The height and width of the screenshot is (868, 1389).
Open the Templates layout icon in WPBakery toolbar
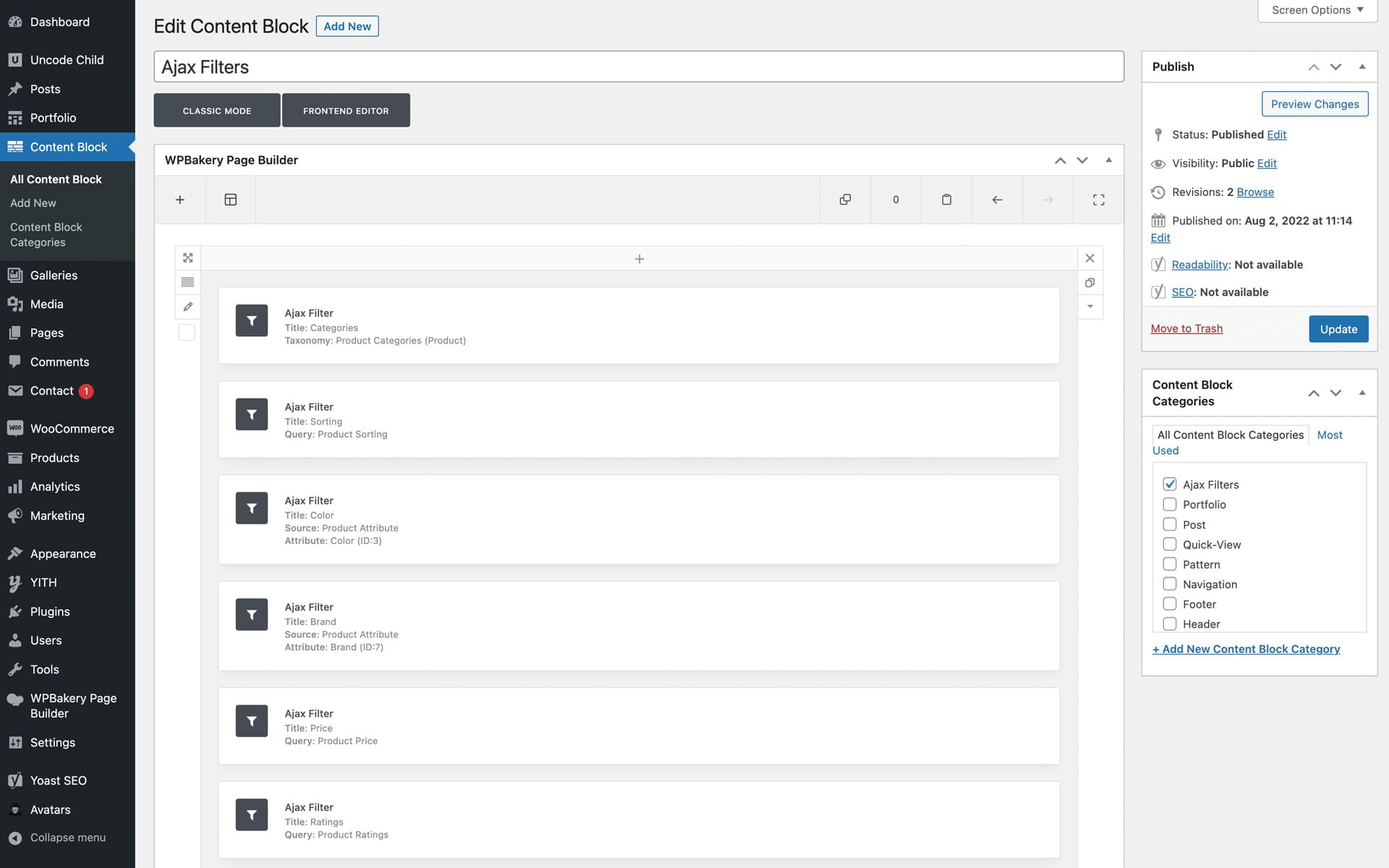click(231, 200)
